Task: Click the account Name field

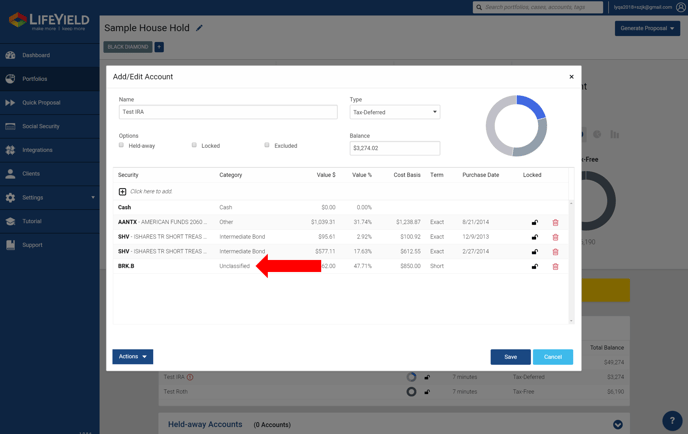Action: 228,112
